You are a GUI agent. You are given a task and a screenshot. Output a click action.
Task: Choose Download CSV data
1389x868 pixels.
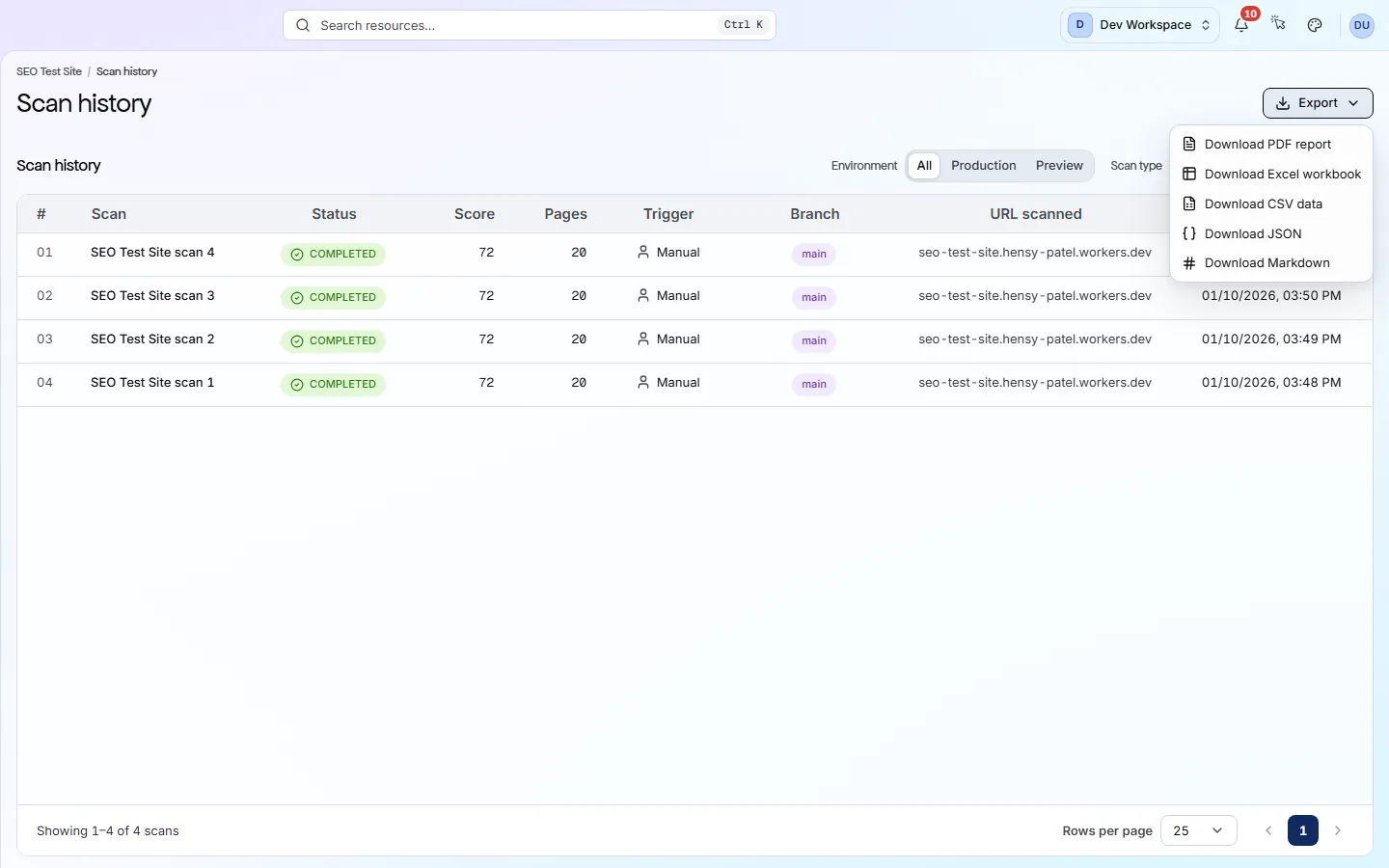[1271, 203]
